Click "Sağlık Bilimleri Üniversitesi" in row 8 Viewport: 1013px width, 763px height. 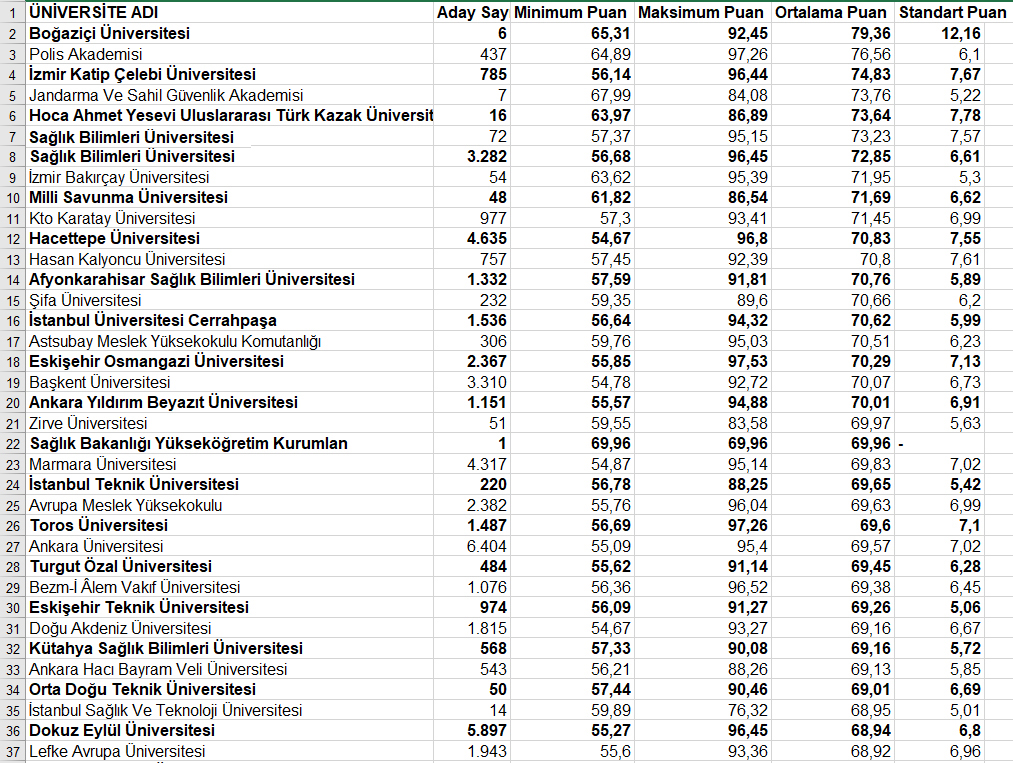click(x=230, y=156)
